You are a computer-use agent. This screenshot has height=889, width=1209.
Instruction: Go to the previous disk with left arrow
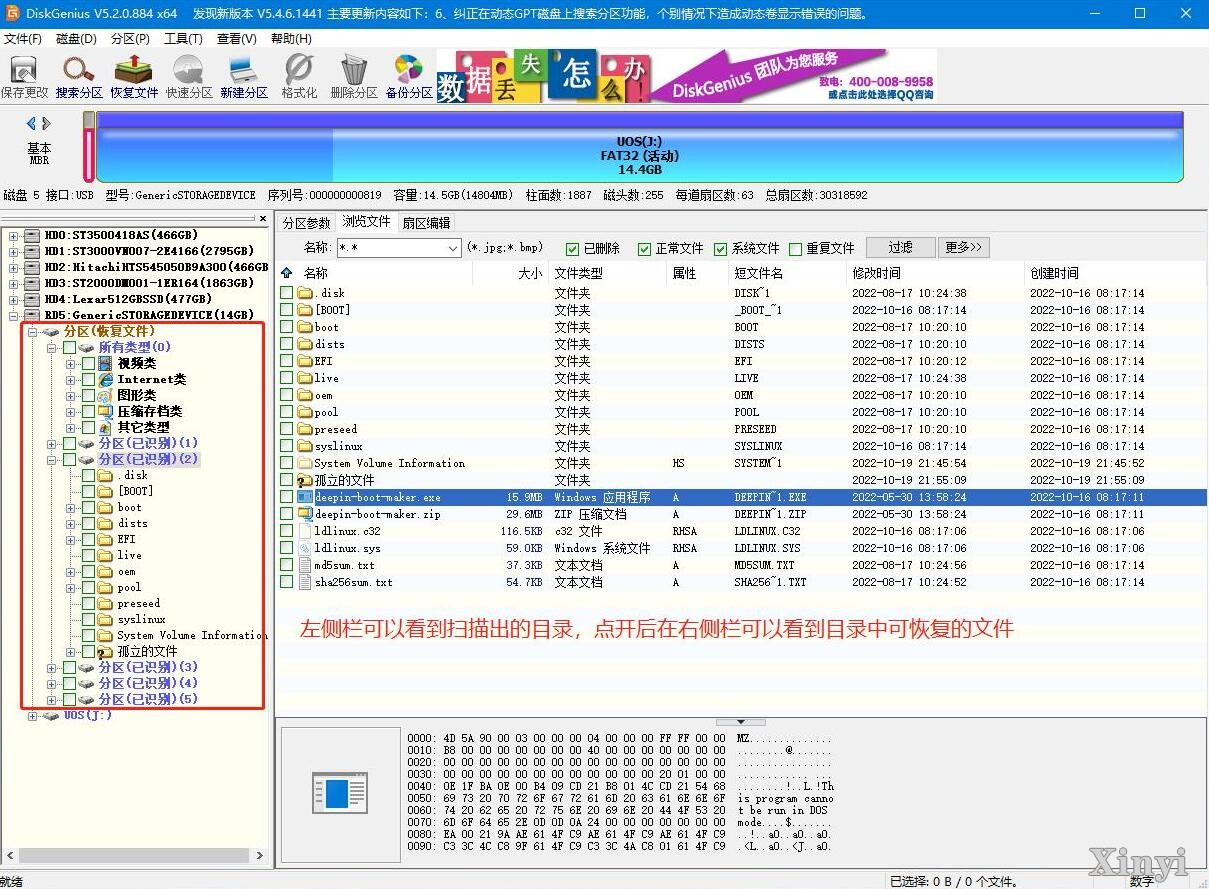[31, 124]
